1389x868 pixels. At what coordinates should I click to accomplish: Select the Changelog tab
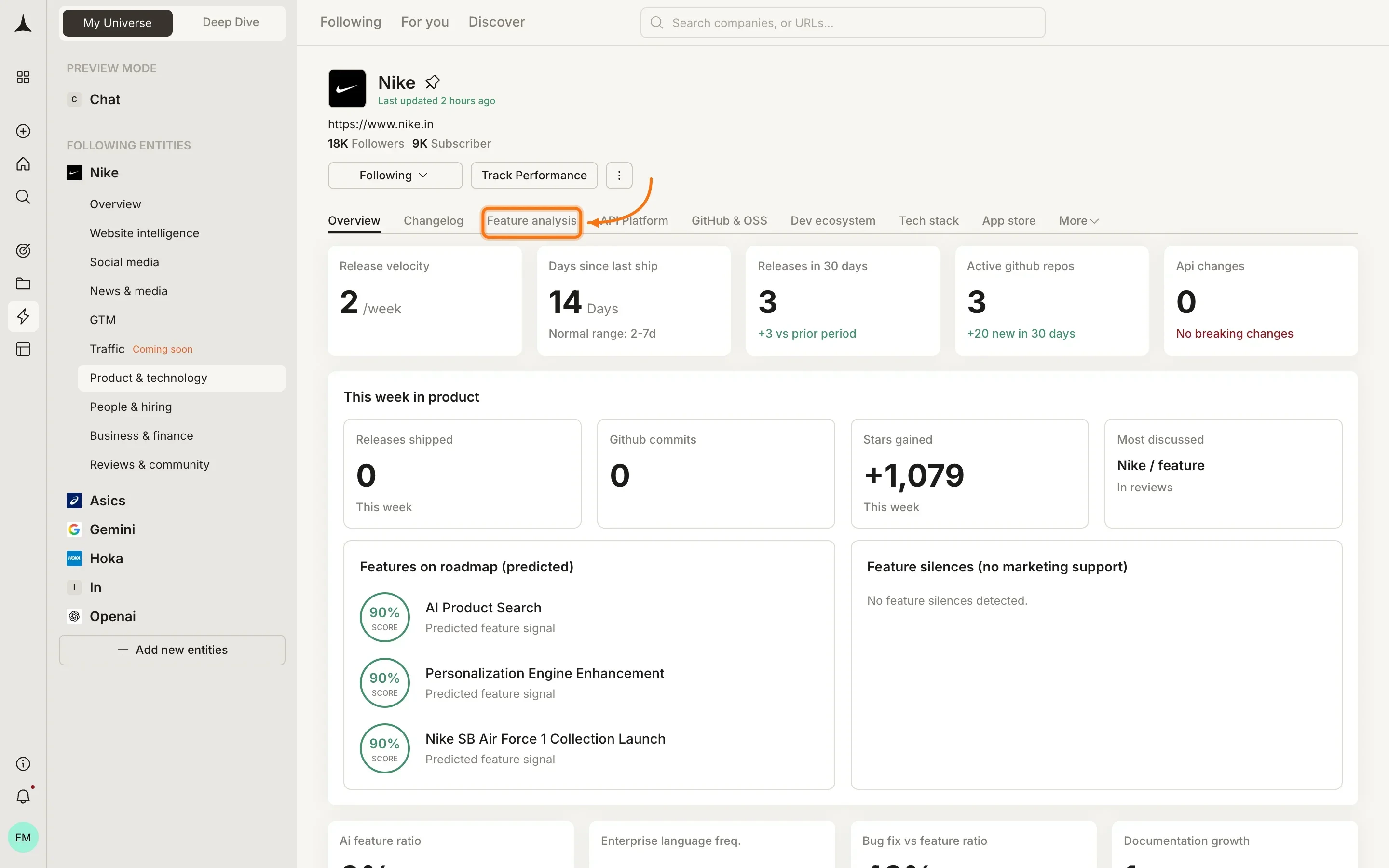click(434, 220)
